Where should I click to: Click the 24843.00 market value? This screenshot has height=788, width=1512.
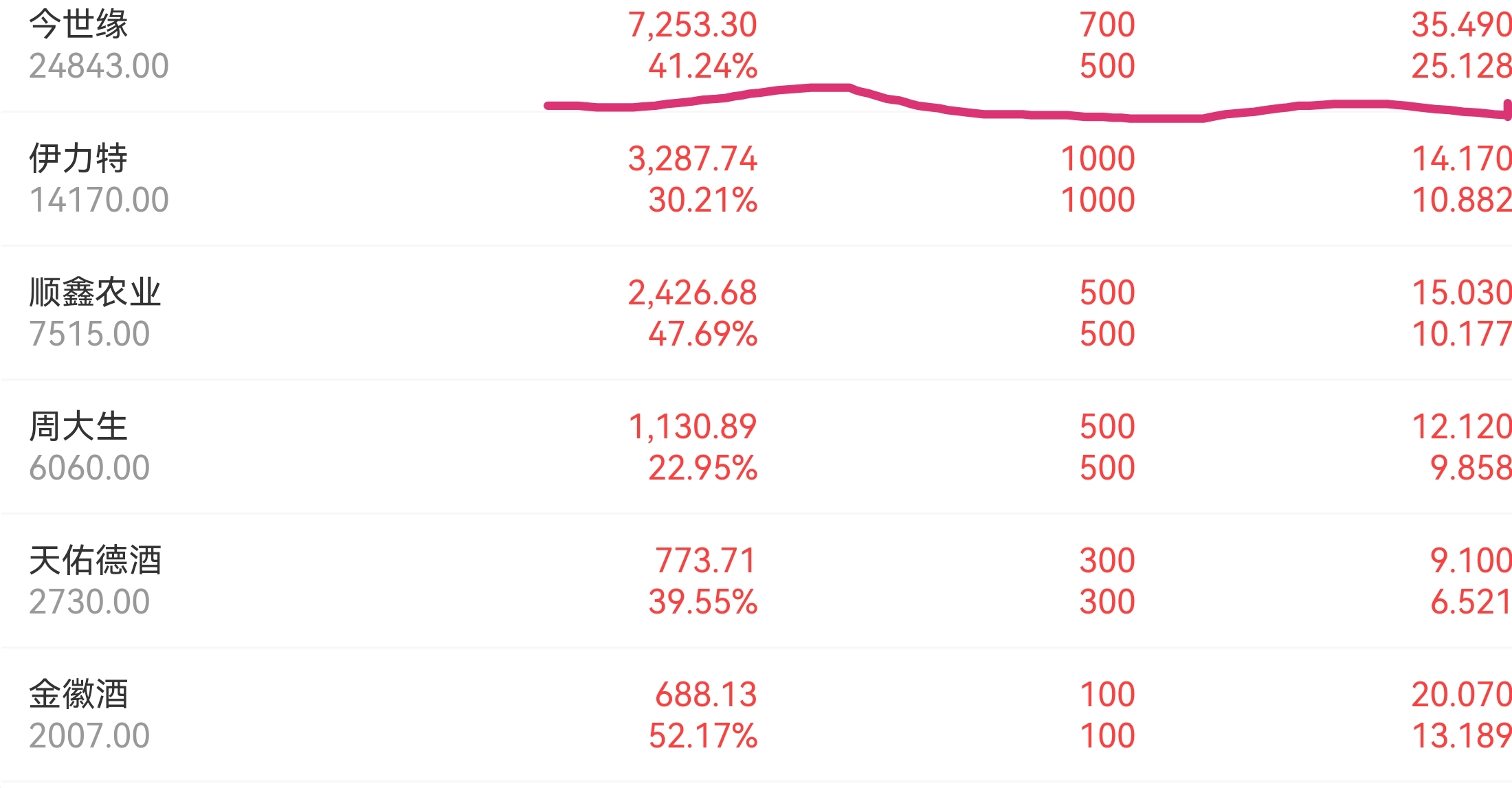pyautogui.click(x=99, y=67)
